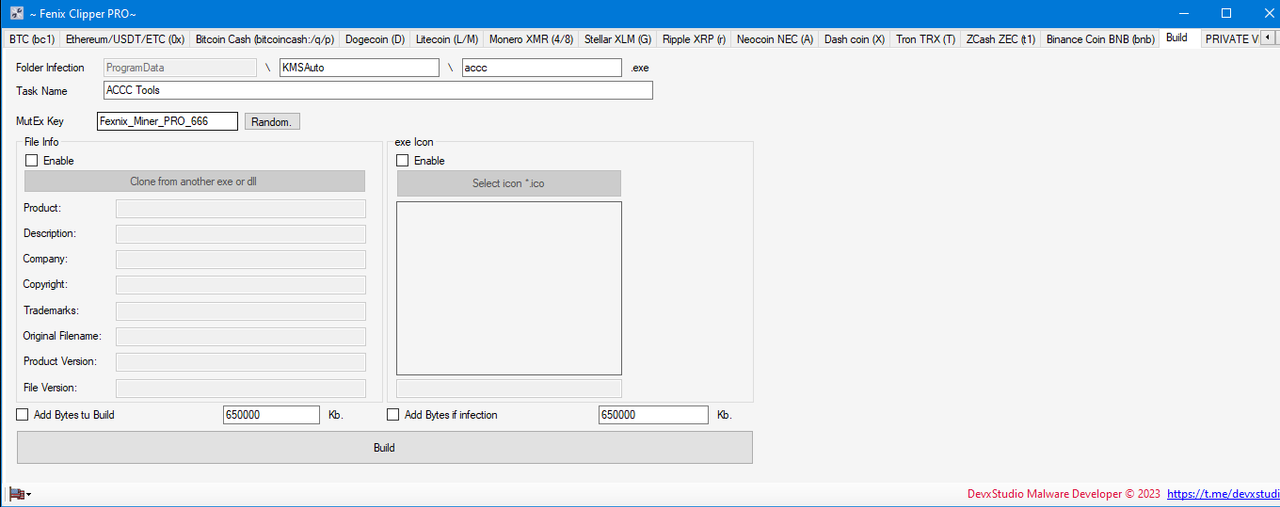Click the Trademarks field in File Info
Viewport: 1280px width, 507px height.
click(241, 311)
